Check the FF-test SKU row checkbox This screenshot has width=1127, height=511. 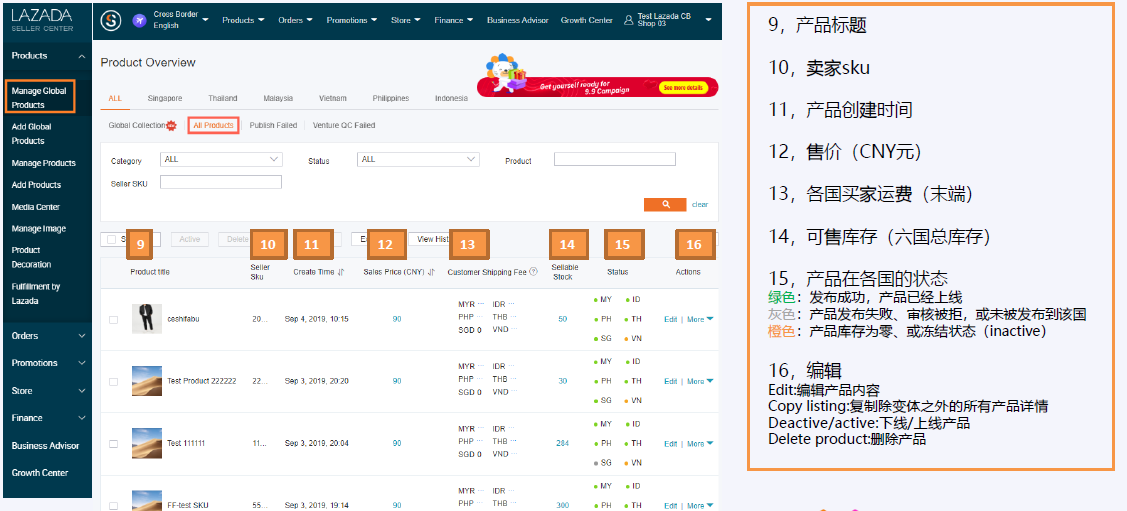coord(114,505)
